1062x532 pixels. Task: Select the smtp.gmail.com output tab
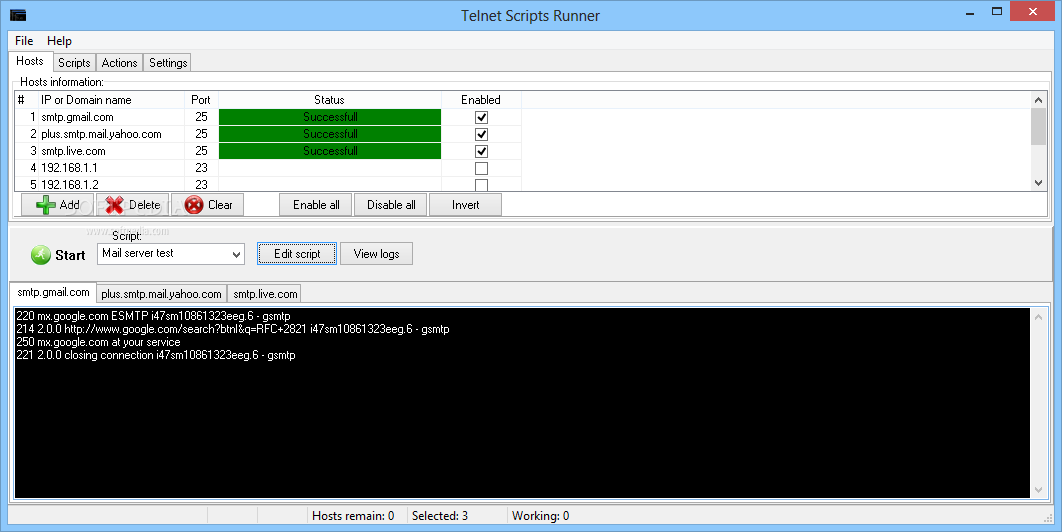[x=53, y=293]
